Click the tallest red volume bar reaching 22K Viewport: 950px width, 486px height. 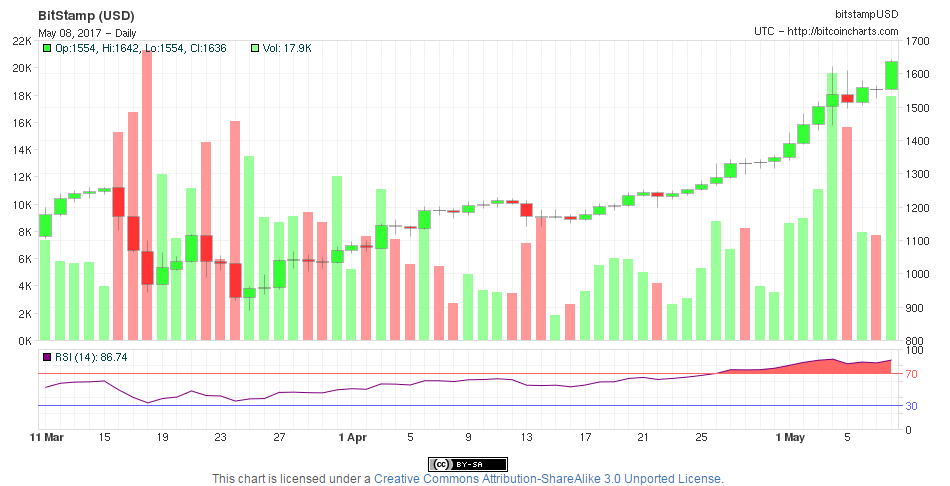pos(147,194)
